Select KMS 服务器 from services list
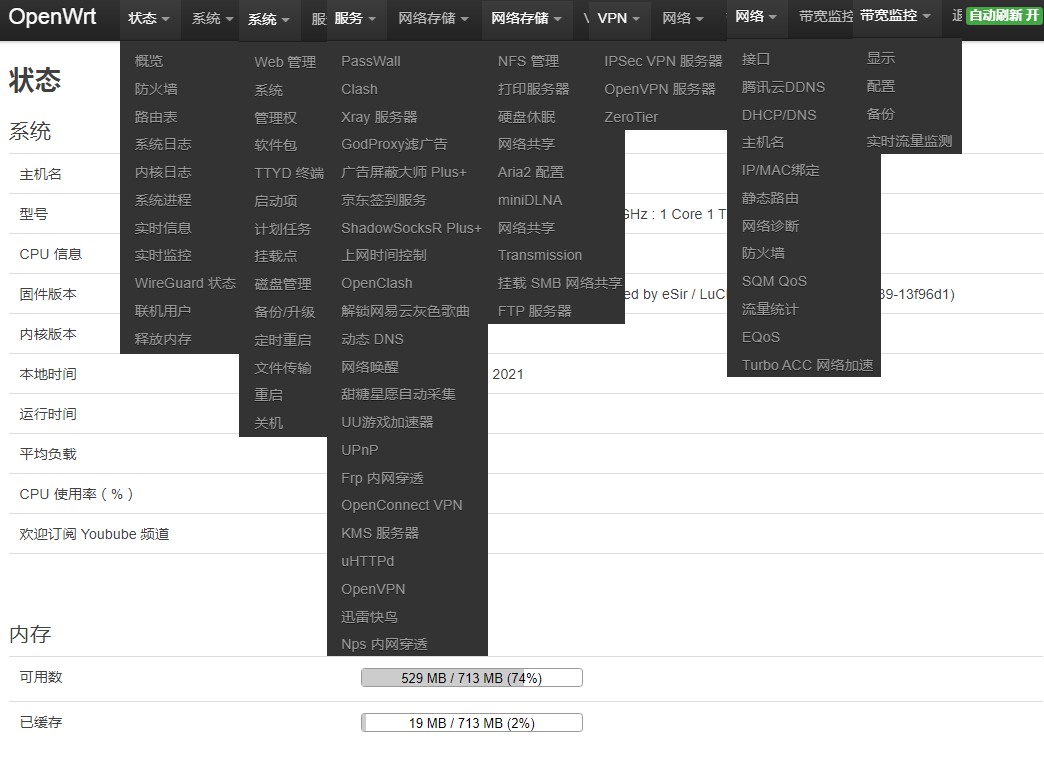1044x770 pixels. tap(379, 533)
